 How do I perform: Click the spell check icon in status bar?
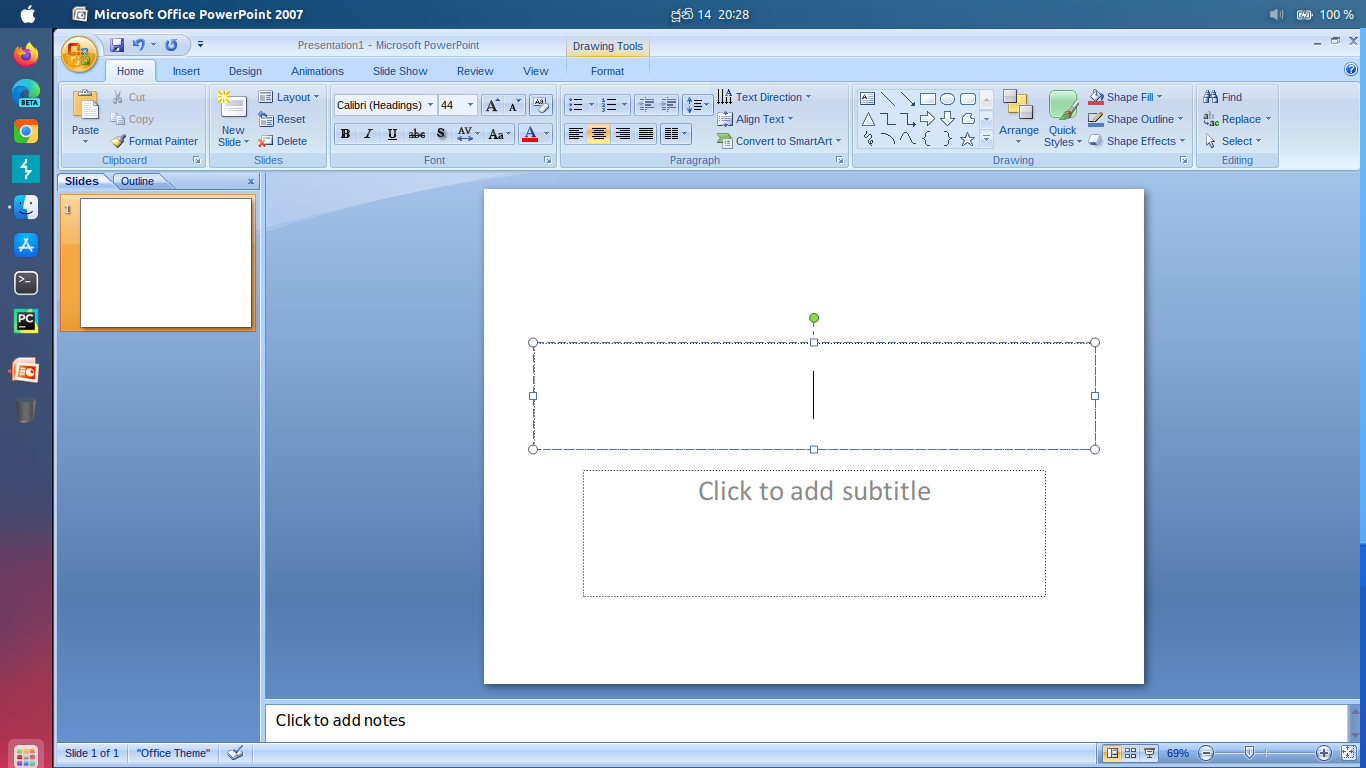point(236,753)
